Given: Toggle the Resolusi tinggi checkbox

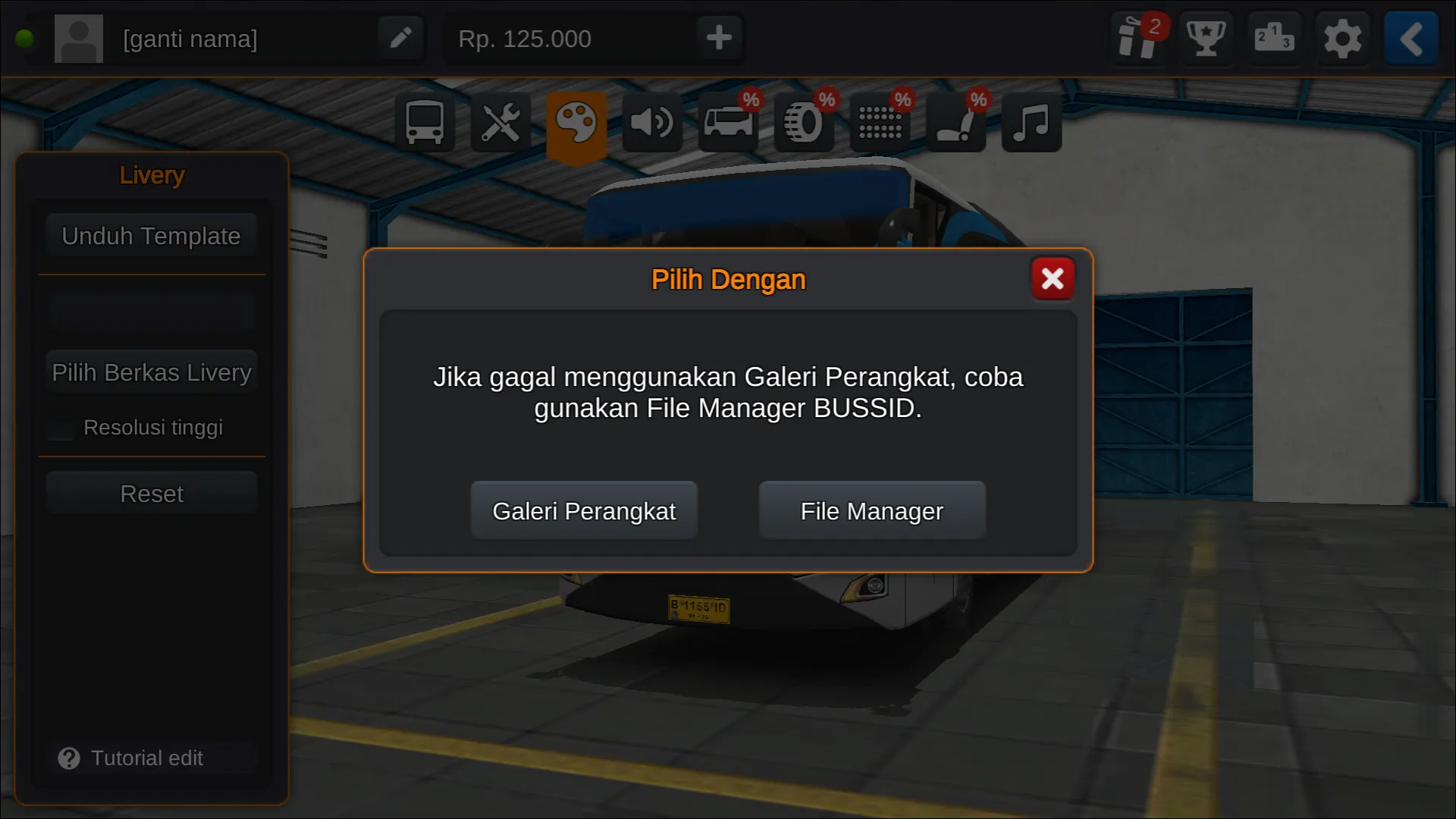Looking at the screenshot, I should pyautogui.click(x=60, y=428).
